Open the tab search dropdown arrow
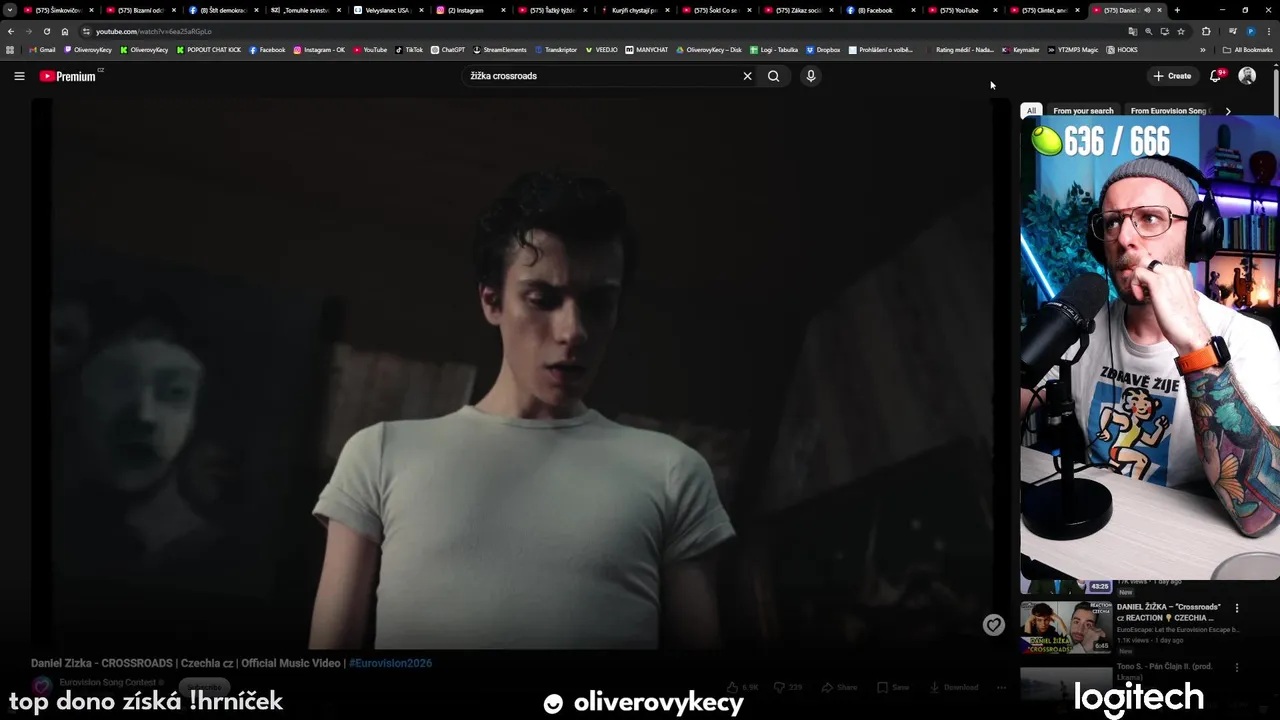 pyautogui.click(x=10, y=10)
